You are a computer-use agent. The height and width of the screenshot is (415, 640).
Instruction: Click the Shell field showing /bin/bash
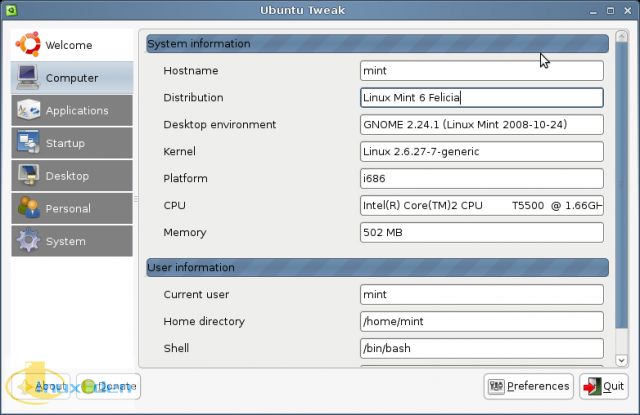click(482, 348)
